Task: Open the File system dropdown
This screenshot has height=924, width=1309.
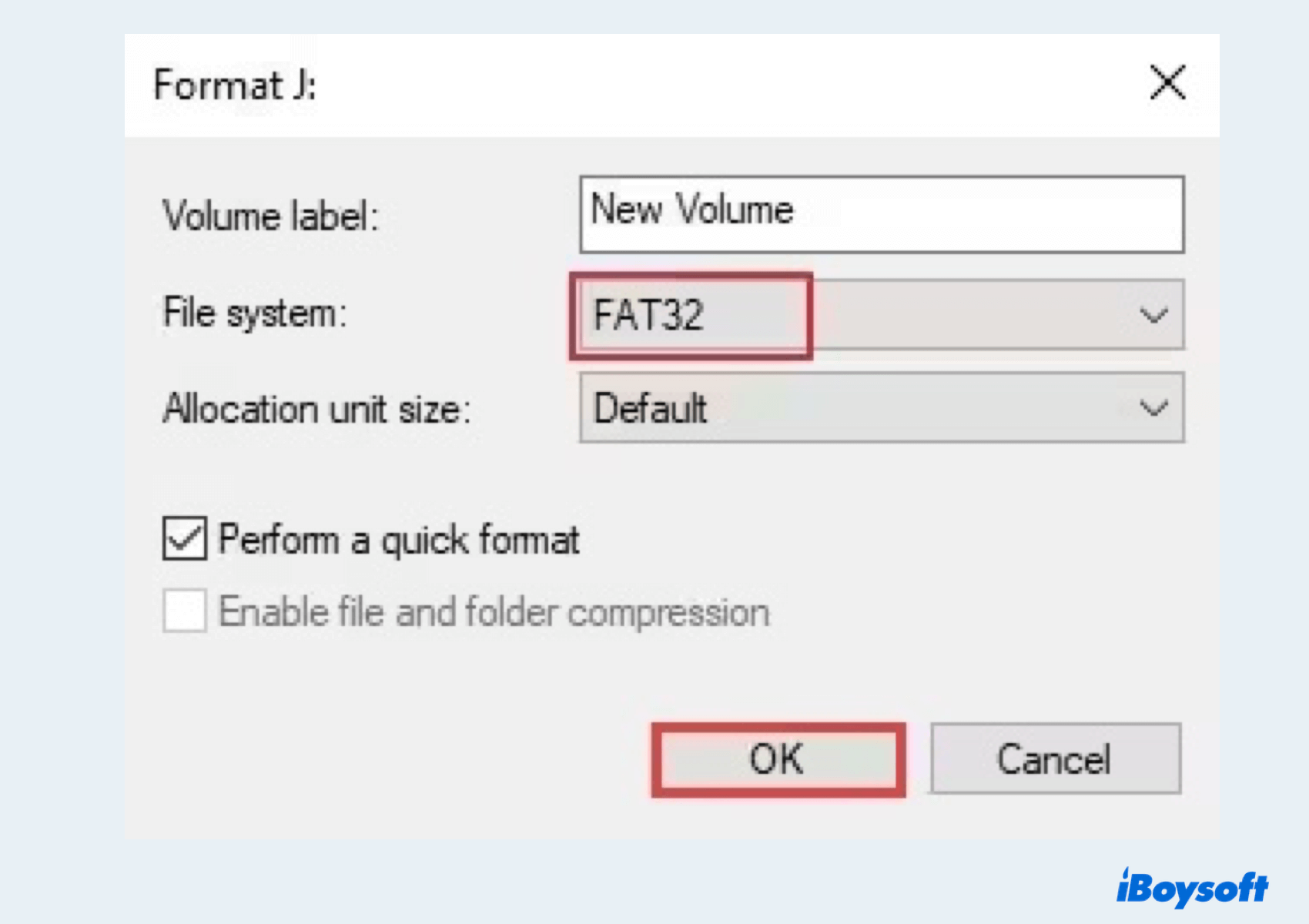Action: coord(924,314)
